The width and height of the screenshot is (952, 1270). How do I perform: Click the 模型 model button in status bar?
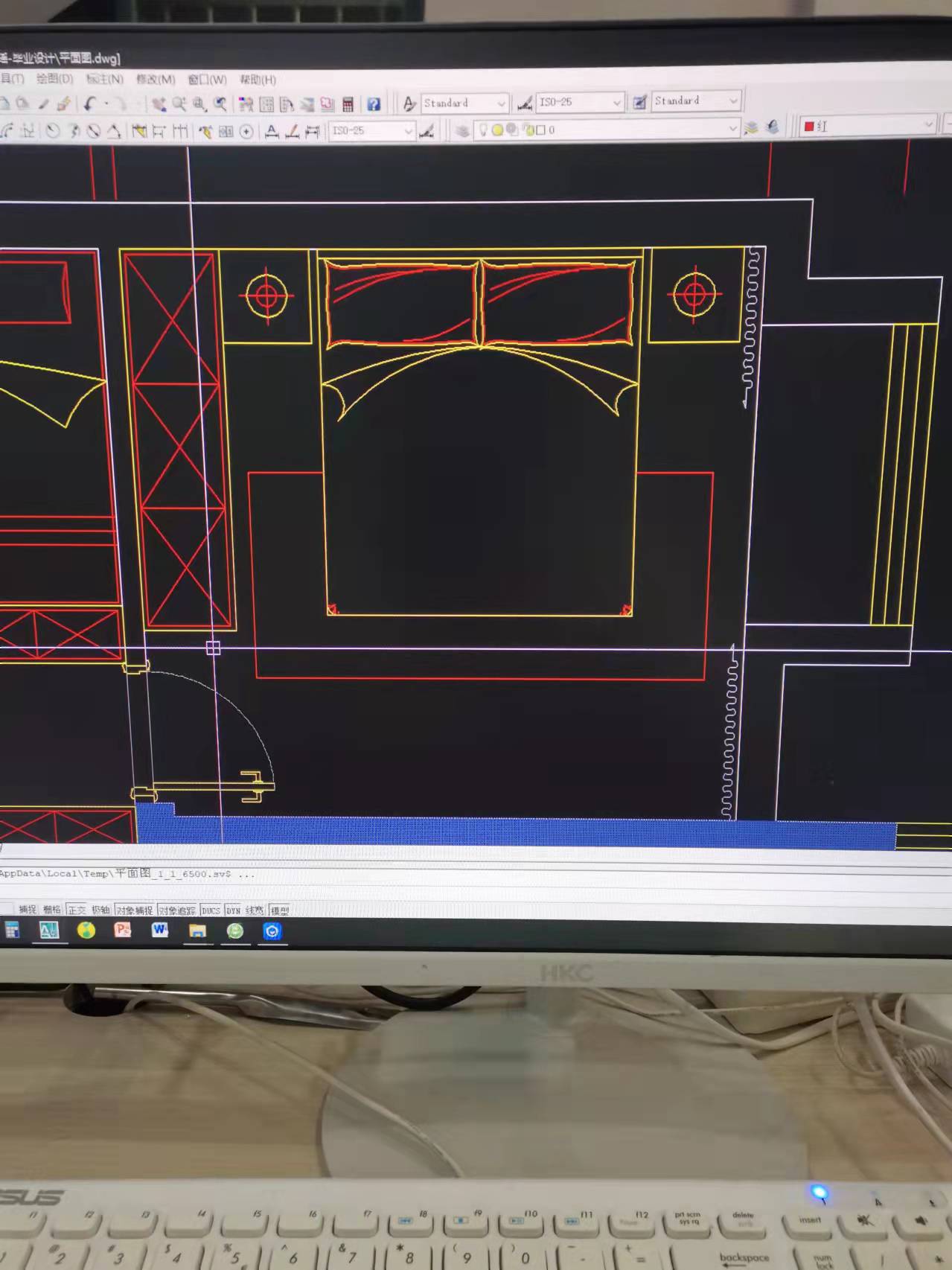coord(279,910)
